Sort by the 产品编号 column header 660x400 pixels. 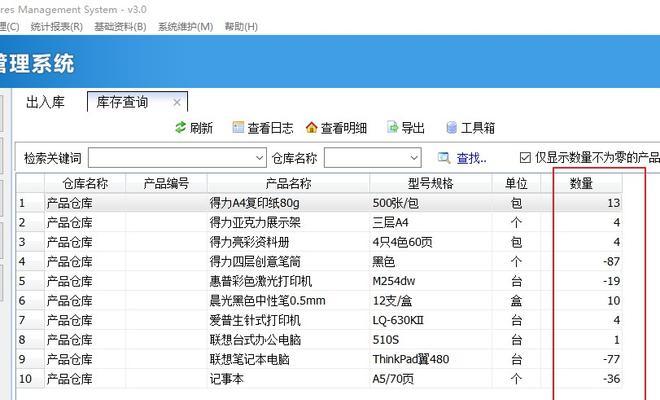coord(166,183)
